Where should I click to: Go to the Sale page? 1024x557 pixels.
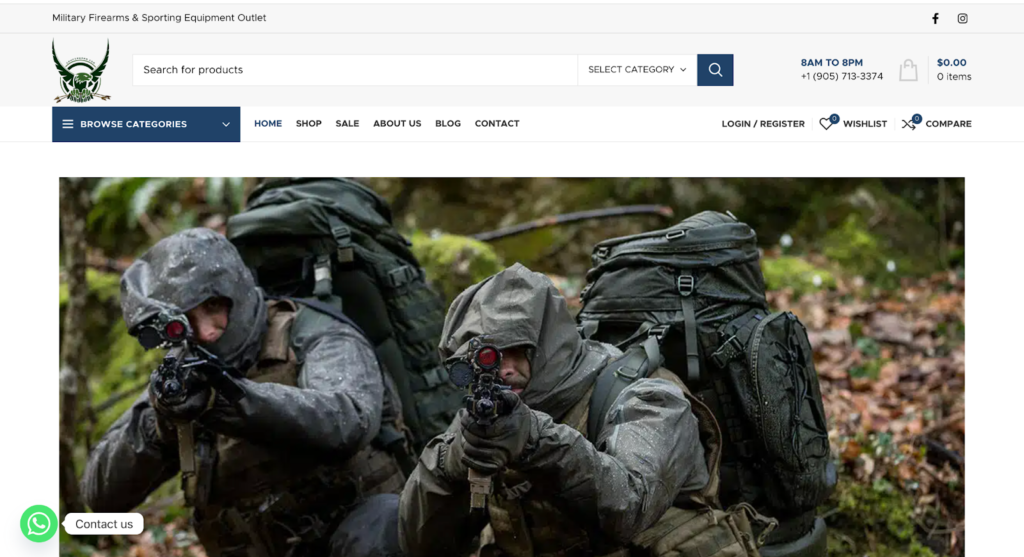(x=347, y=124)
